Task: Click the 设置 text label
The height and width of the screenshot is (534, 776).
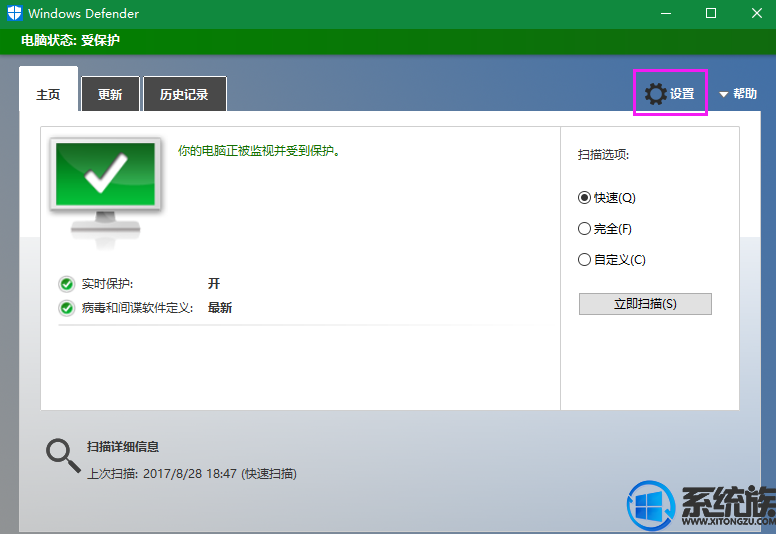Action: point(682,94)
